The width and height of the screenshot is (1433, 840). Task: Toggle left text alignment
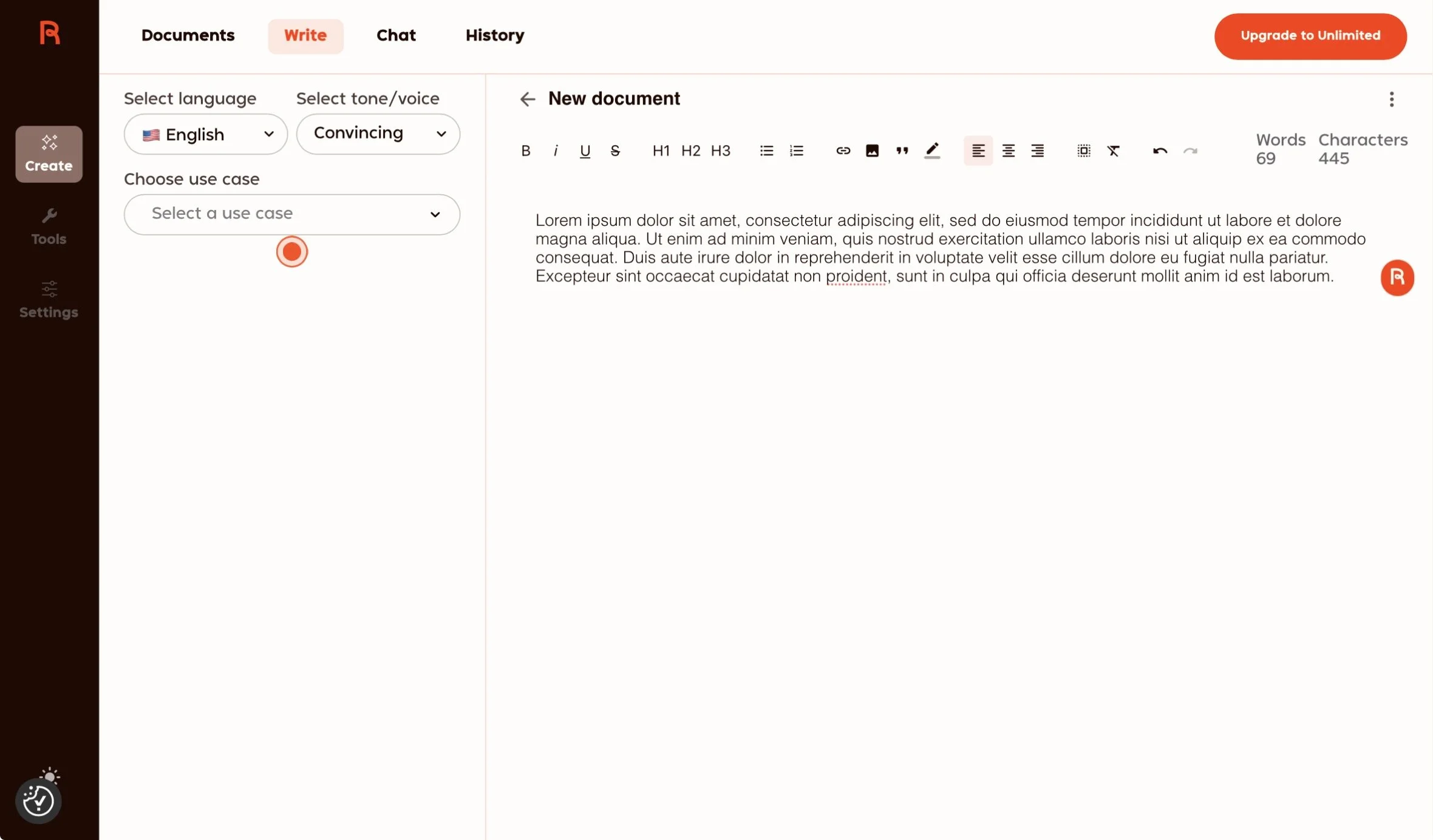point(978,151)
